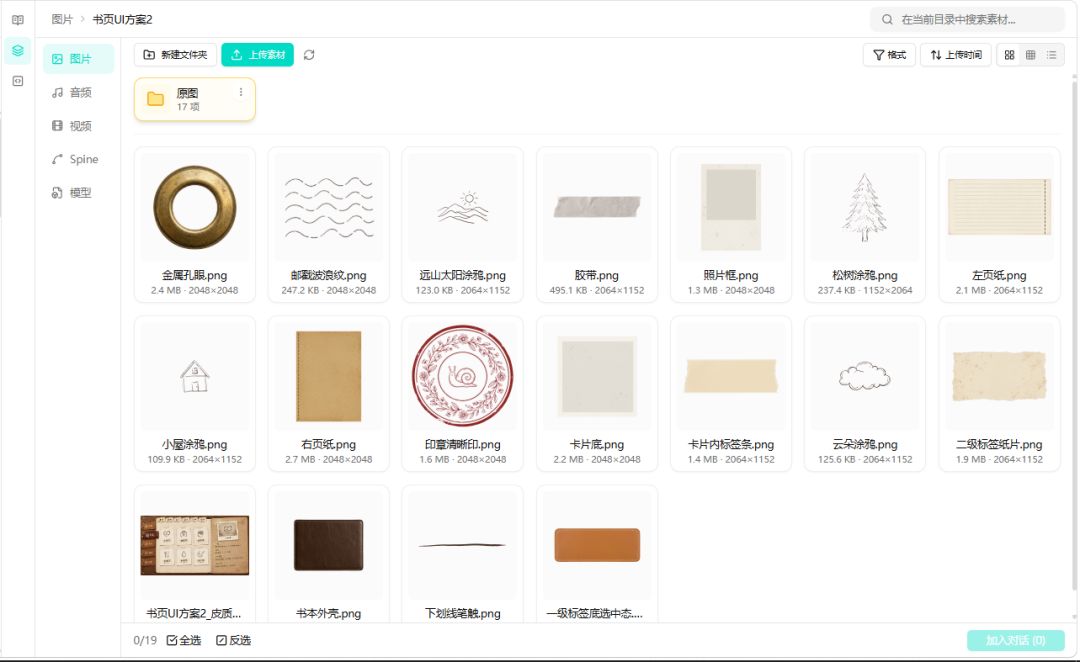Click the file name 右页纸.png
Image resolution: width=1080 pixels, height=662 pixels.
(329, 444)
